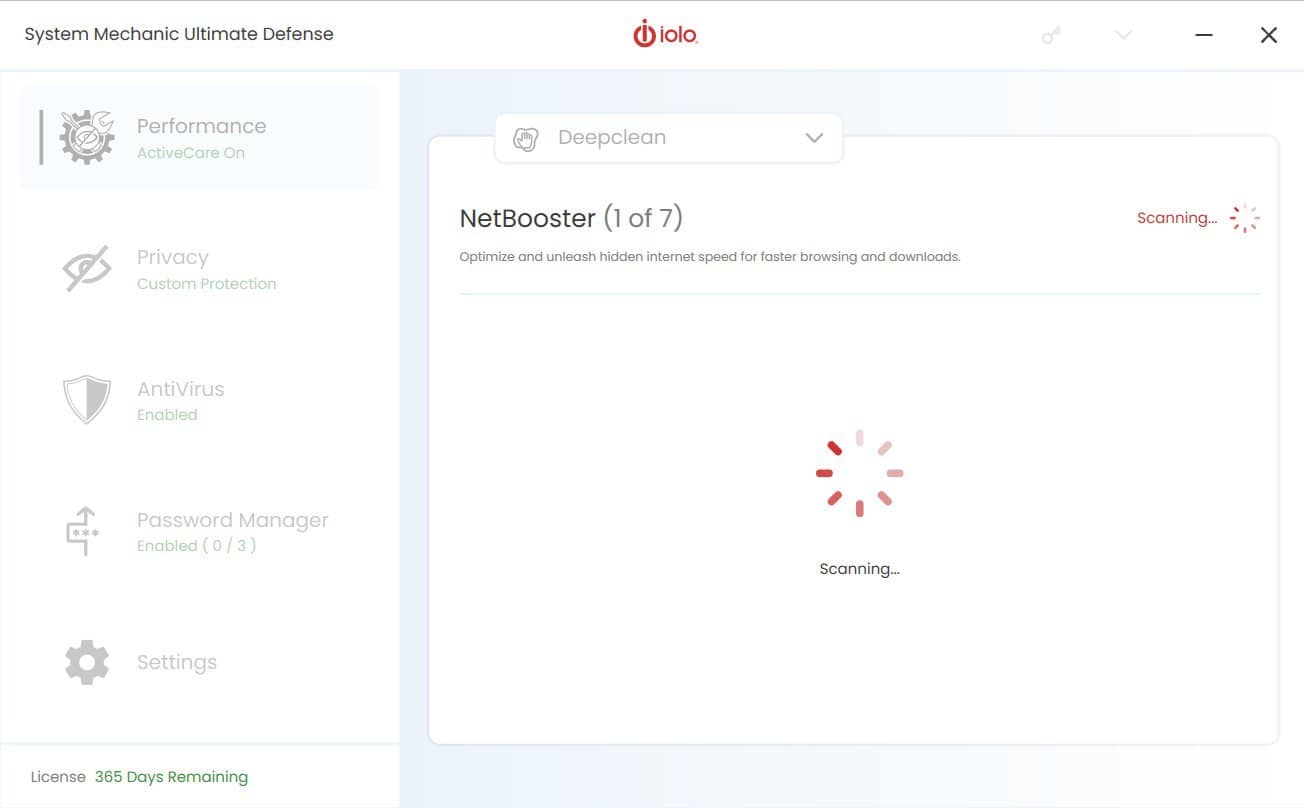The height and width of the screenshot is (808, 1304).
Task: Click the NetBooster description text
Action: coord(710,257)
